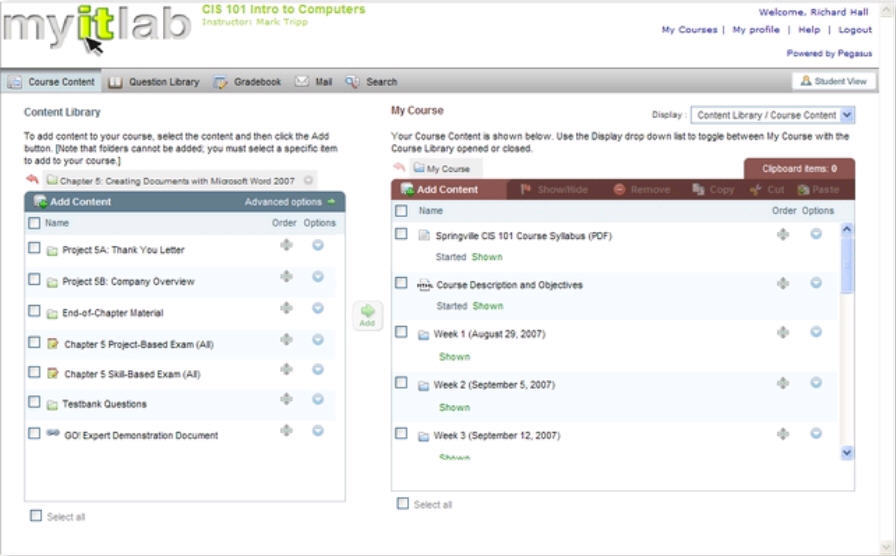The width and height of the screenshot is (896, 556).
Task: Click the Show/Hide toolbar button
Action: tap(554, 190)
